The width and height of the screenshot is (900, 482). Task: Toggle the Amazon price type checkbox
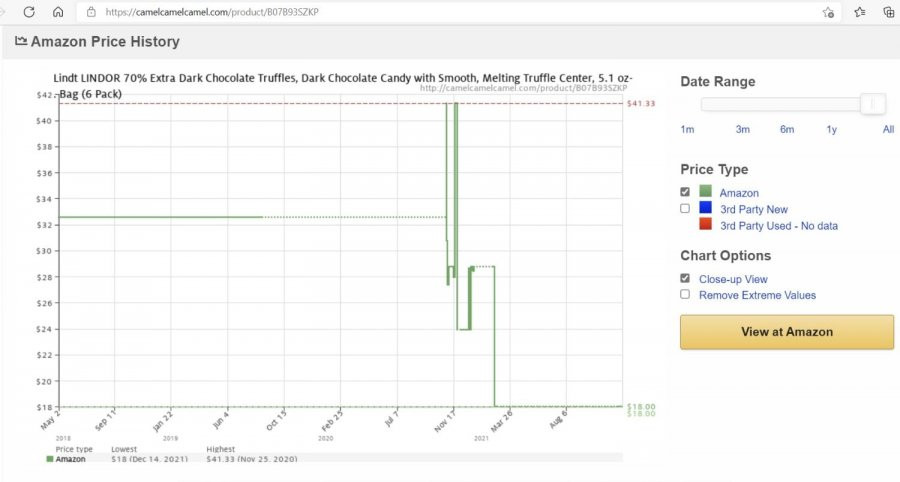point(685,192)
